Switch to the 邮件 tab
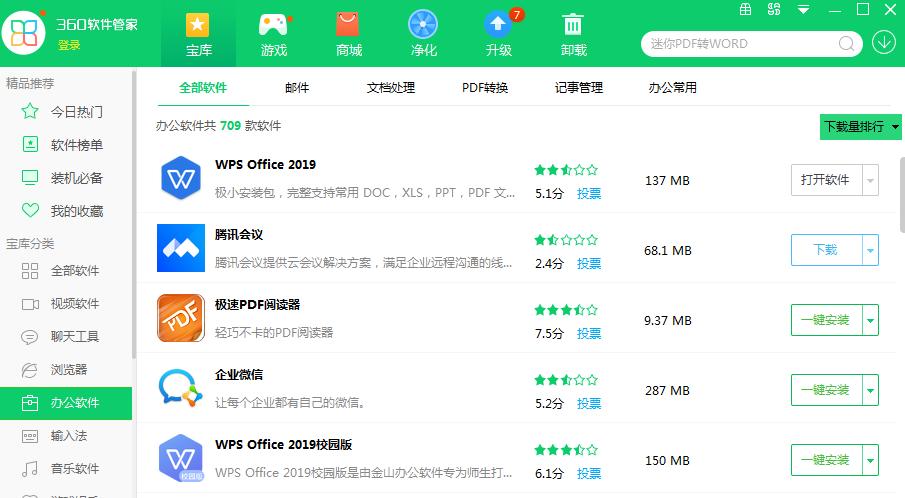The height and width of the screenshot is (498, 905). [x=297, y=88]
